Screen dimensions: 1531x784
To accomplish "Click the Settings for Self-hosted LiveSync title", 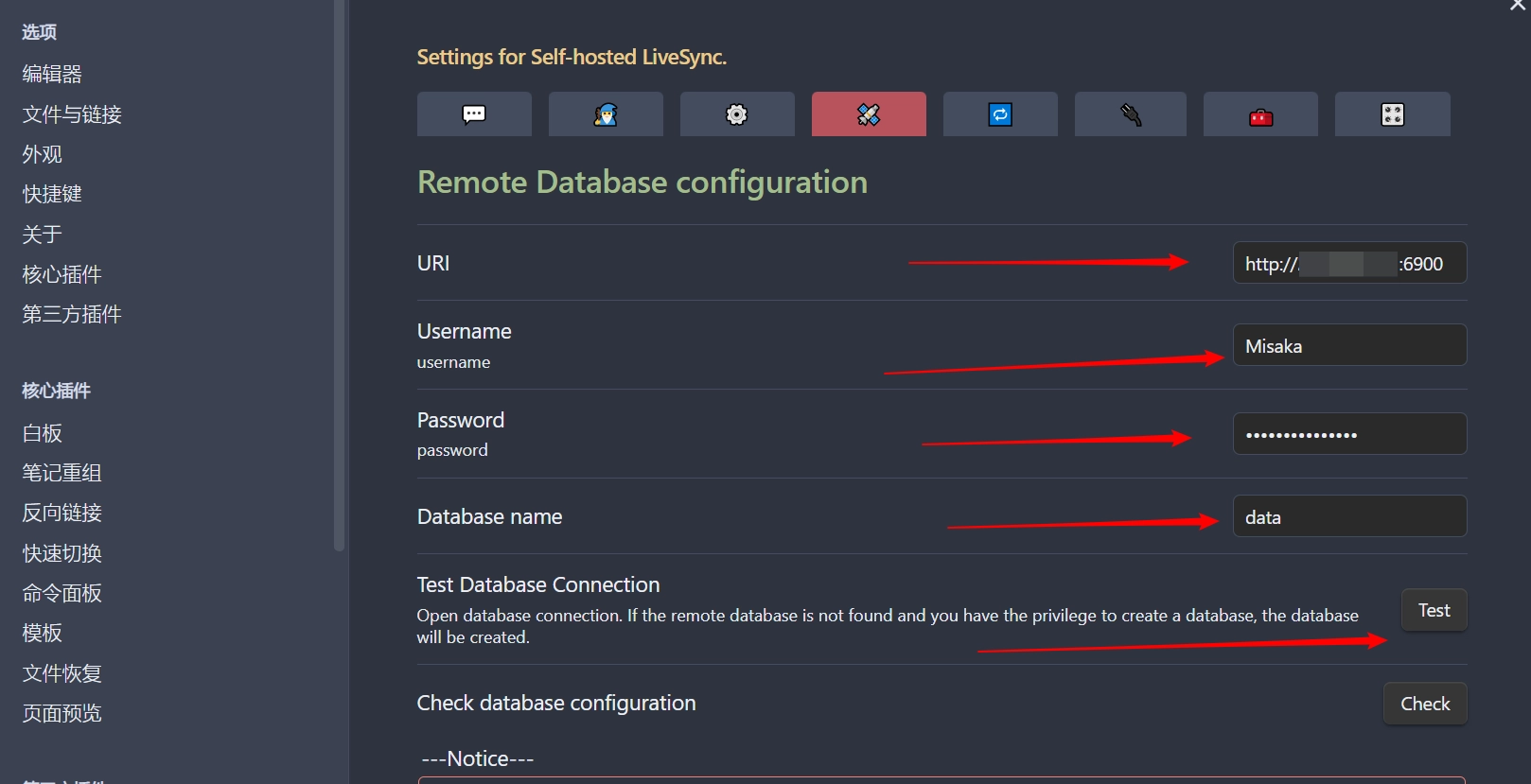I will click(x=572, y=57).
